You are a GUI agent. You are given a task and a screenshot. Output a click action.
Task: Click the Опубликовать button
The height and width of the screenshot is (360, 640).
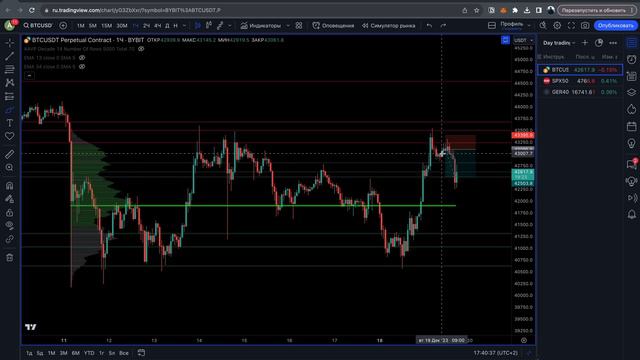616,25
